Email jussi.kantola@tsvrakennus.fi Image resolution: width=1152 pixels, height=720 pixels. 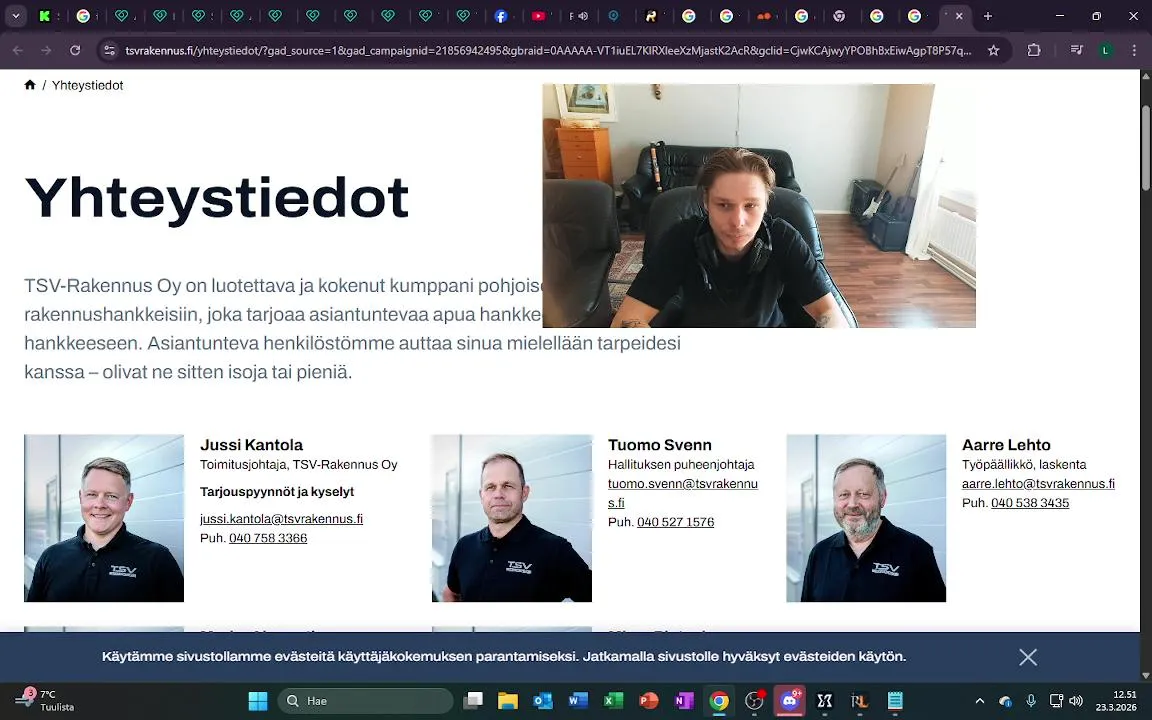tap(281, 519)
